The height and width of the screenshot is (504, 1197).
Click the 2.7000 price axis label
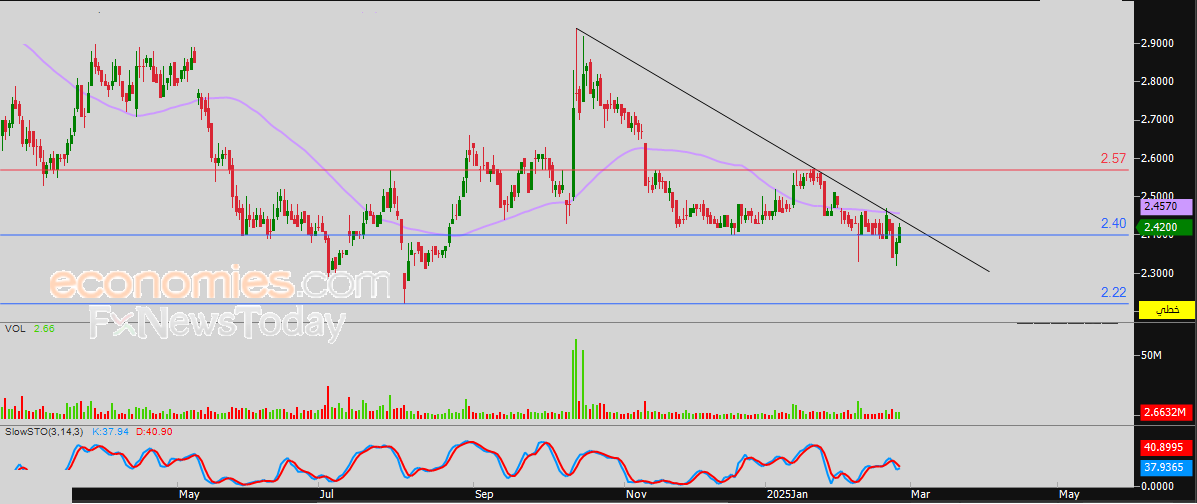[x=1159, y=120]
